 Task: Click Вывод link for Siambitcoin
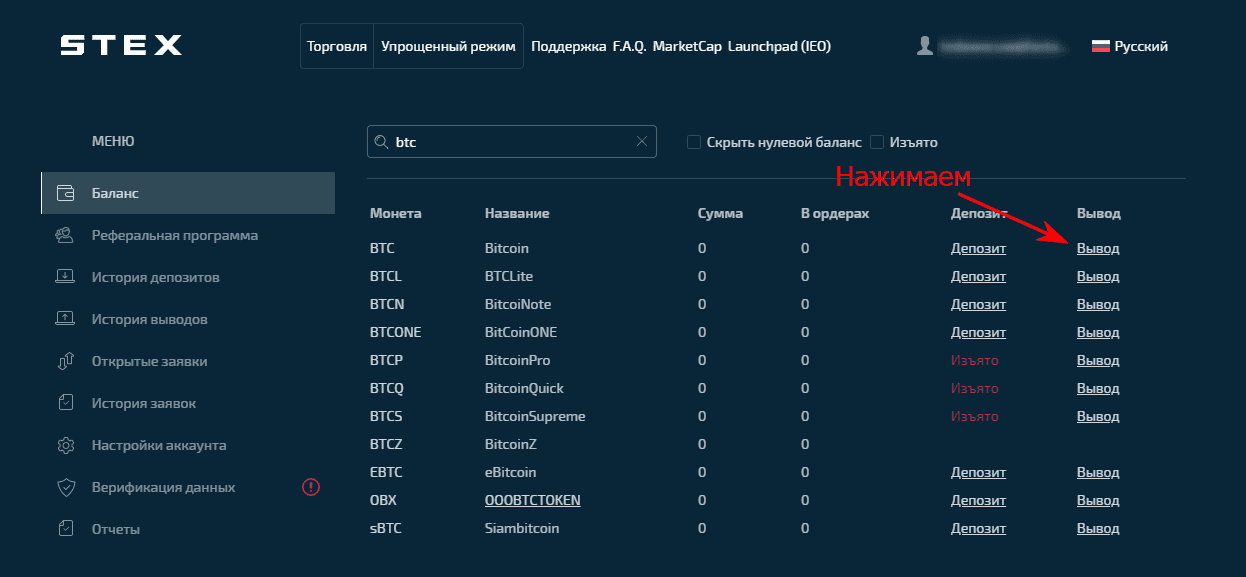coord(1098,528)
